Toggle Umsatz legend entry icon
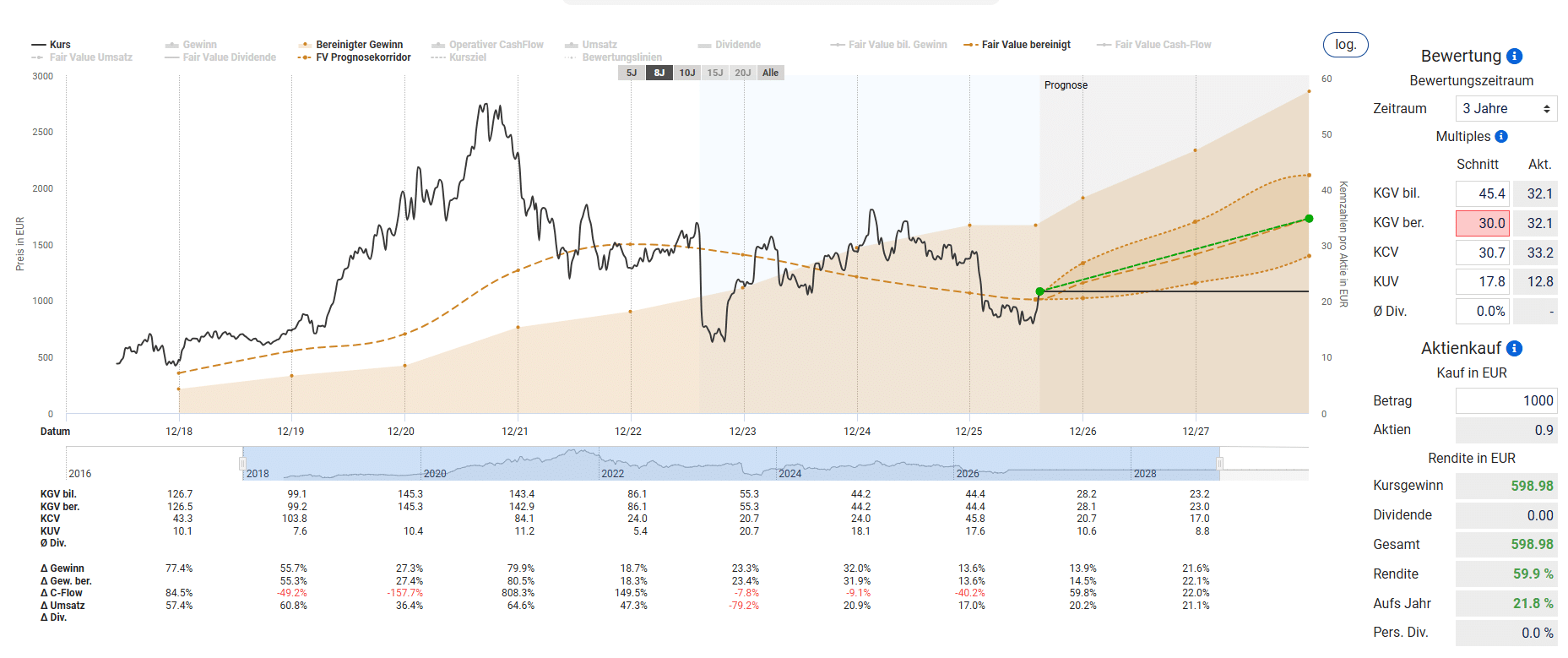The width and height of the screenshot is (1568, 658). (572, 45)
